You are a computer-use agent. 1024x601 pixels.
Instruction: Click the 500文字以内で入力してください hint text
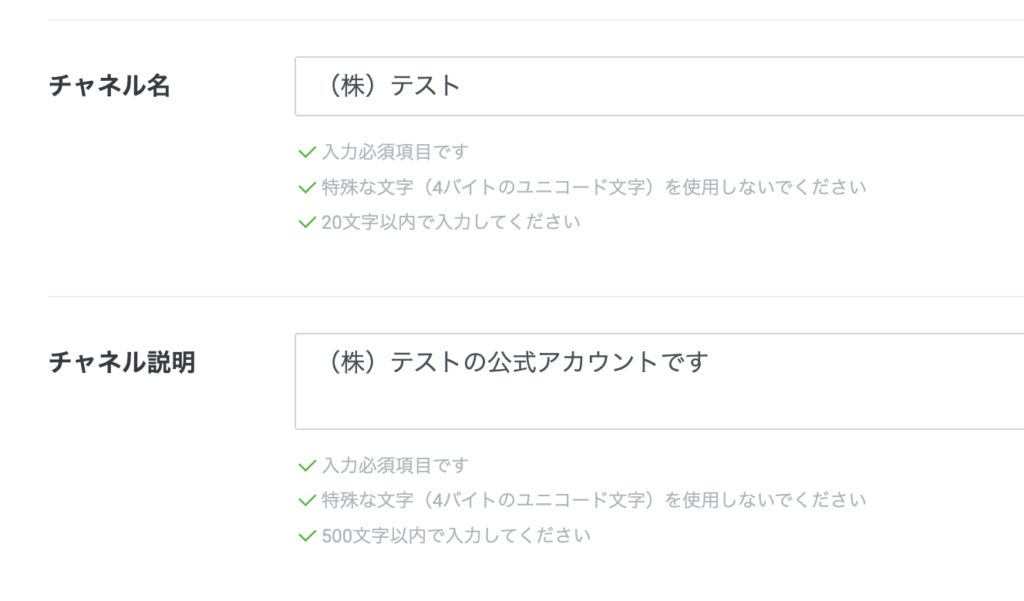pos(456,536)
